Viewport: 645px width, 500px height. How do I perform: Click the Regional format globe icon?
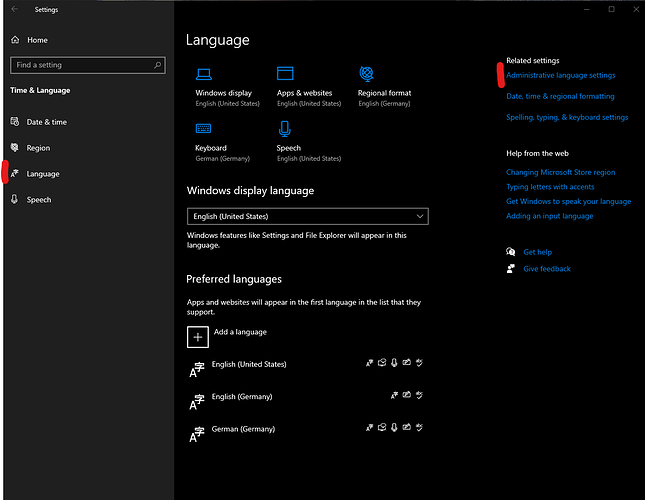[x=366, y=73]
